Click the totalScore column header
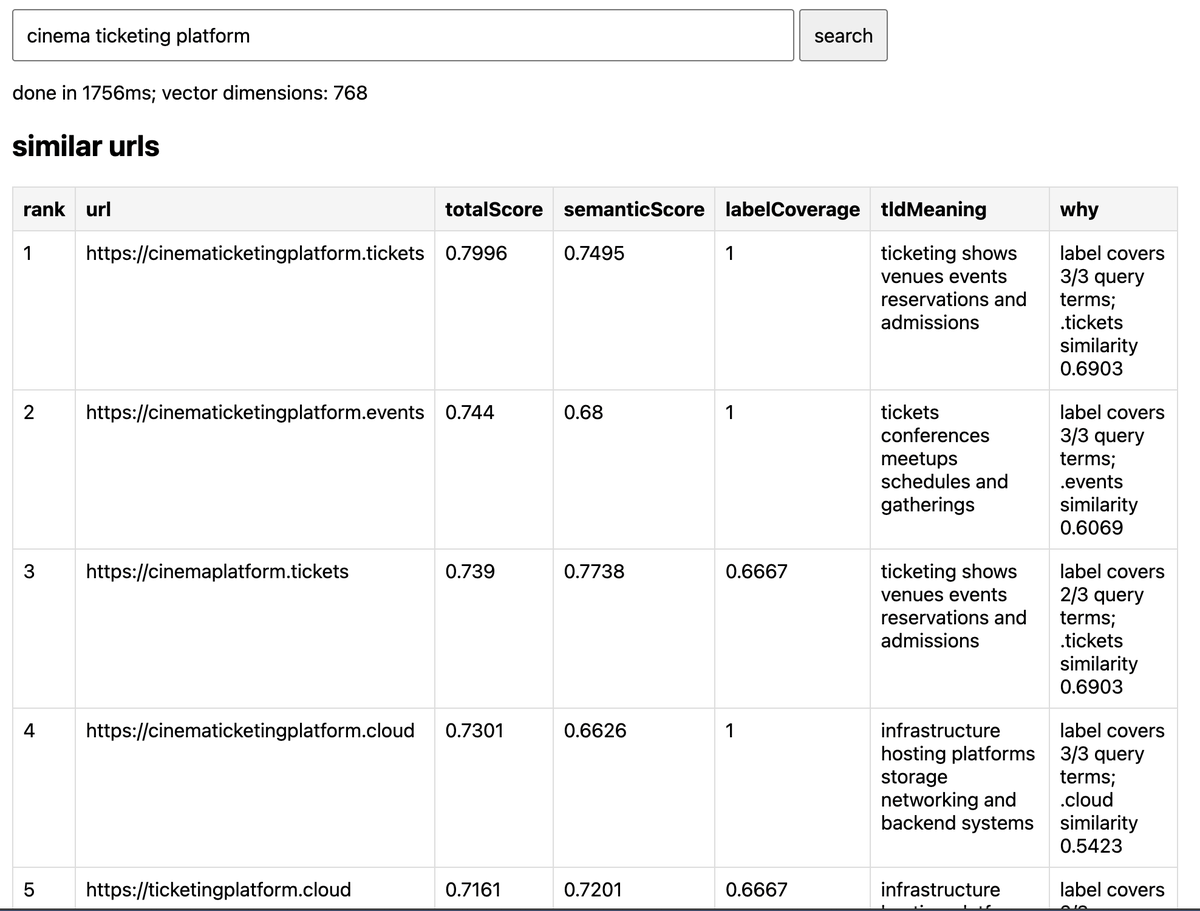This screenshot has height=911, width=1200. [494, 209]
